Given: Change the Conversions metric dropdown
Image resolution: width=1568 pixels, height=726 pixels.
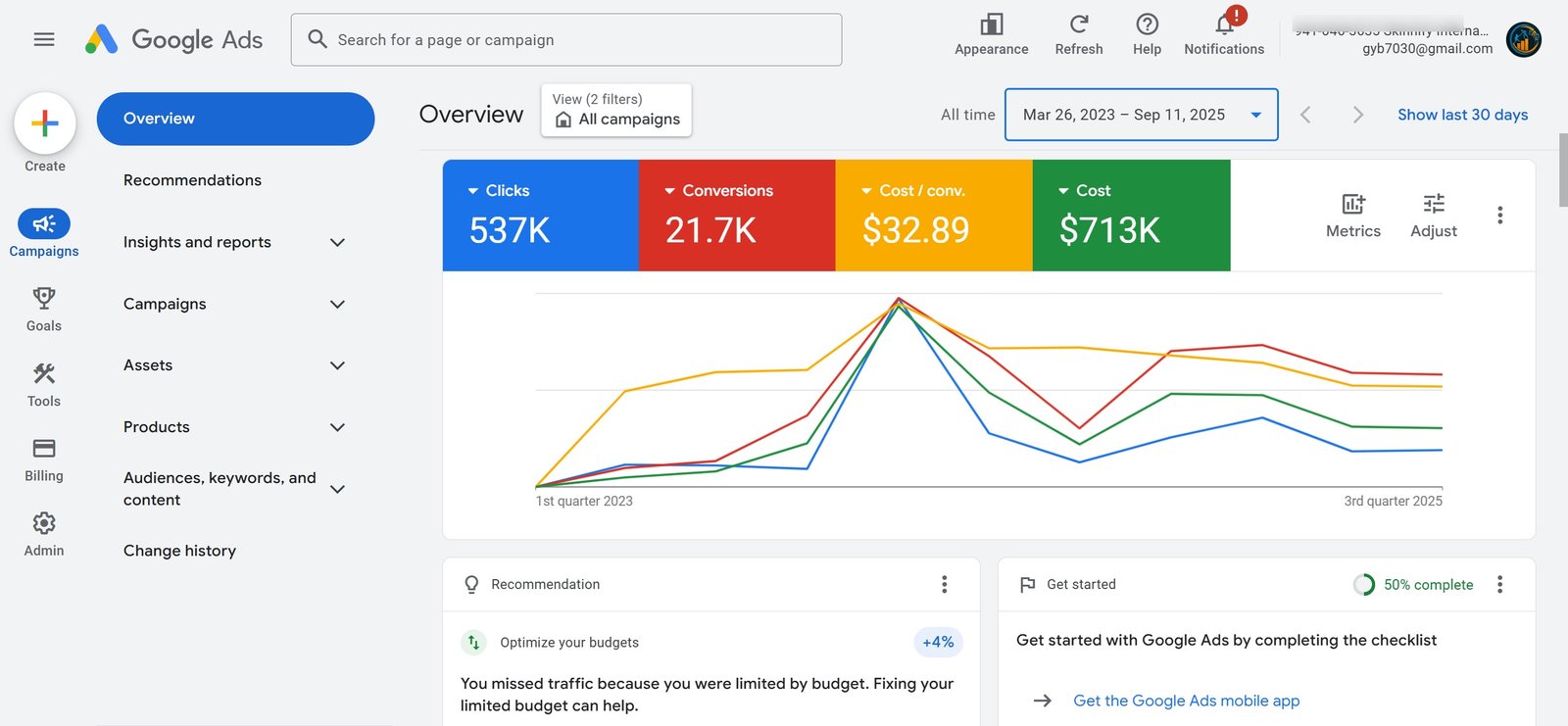Looking at the screenshot, I should pos(719,190).
